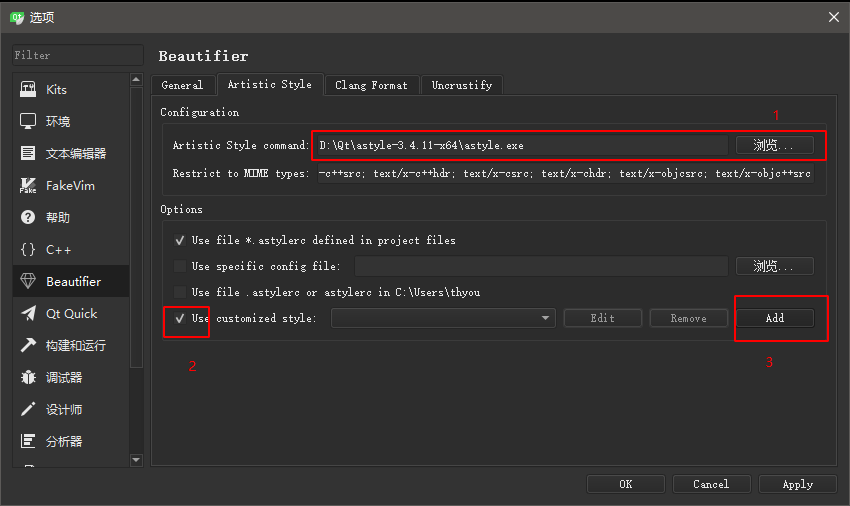Uncheck the 'Use customized style' checkbox

pyautogui.click(x=180, y=318)
